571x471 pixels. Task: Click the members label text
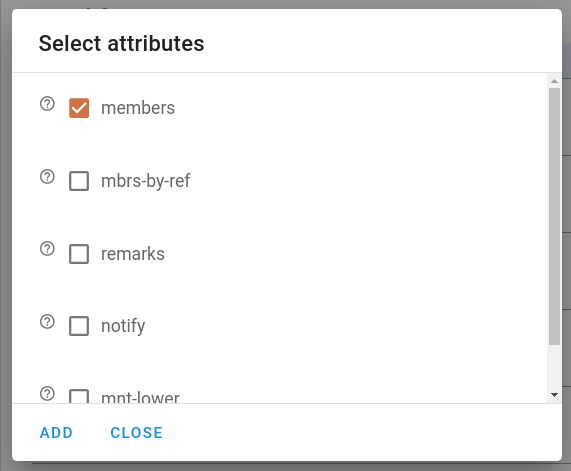point(138,108)
